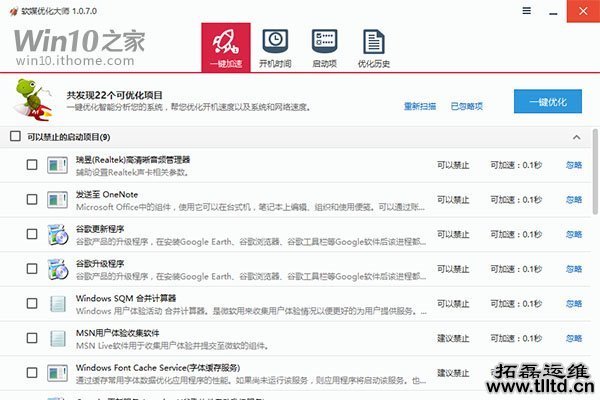Screen dimensions: 600x400
Task: Select the Windows Font Cache Service title text
Action: click(x=158, y=367)
